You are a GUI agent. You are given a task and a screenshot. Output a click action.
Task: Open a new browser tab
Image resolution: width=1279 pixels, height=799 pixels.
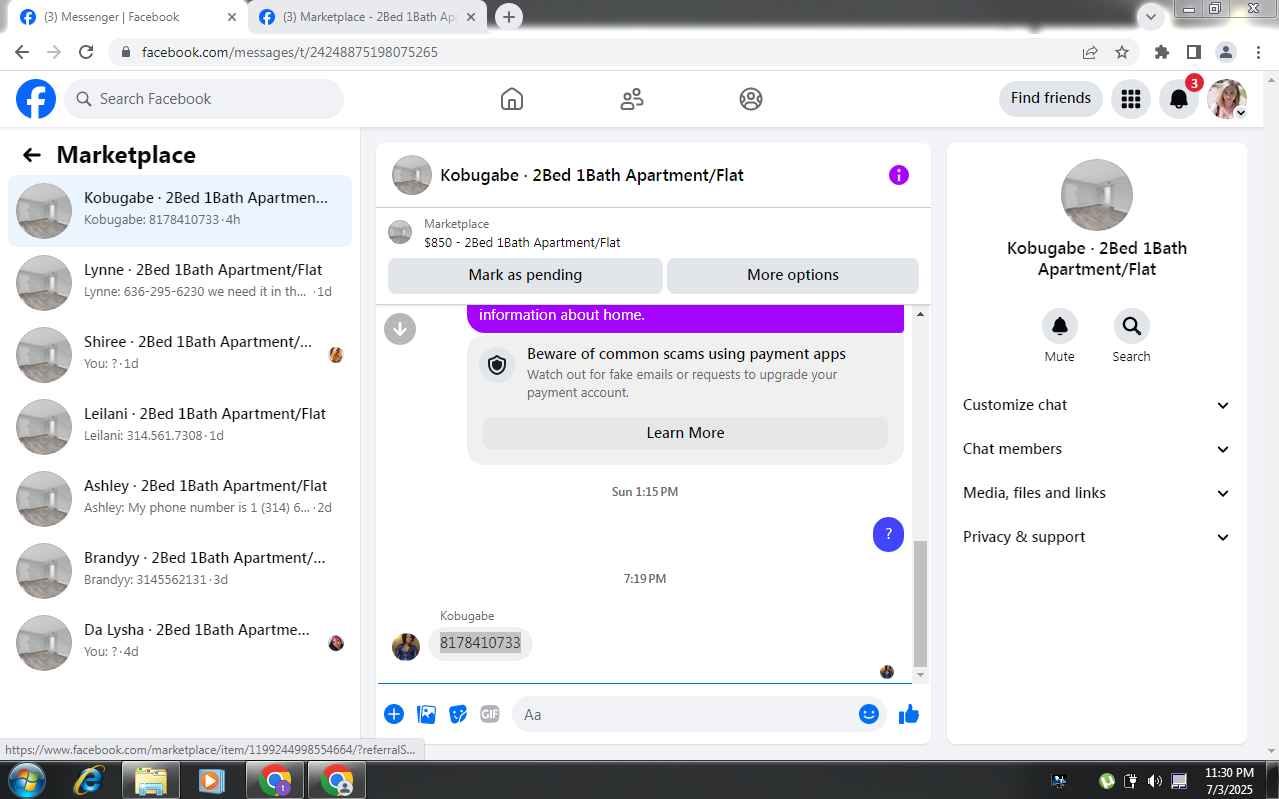509,17
